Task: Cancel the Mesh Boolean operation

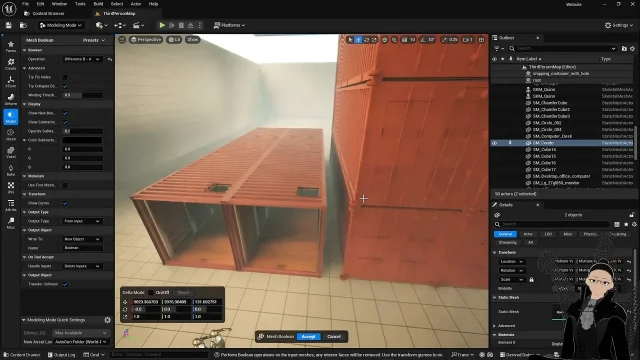Action: click(334, 337)
